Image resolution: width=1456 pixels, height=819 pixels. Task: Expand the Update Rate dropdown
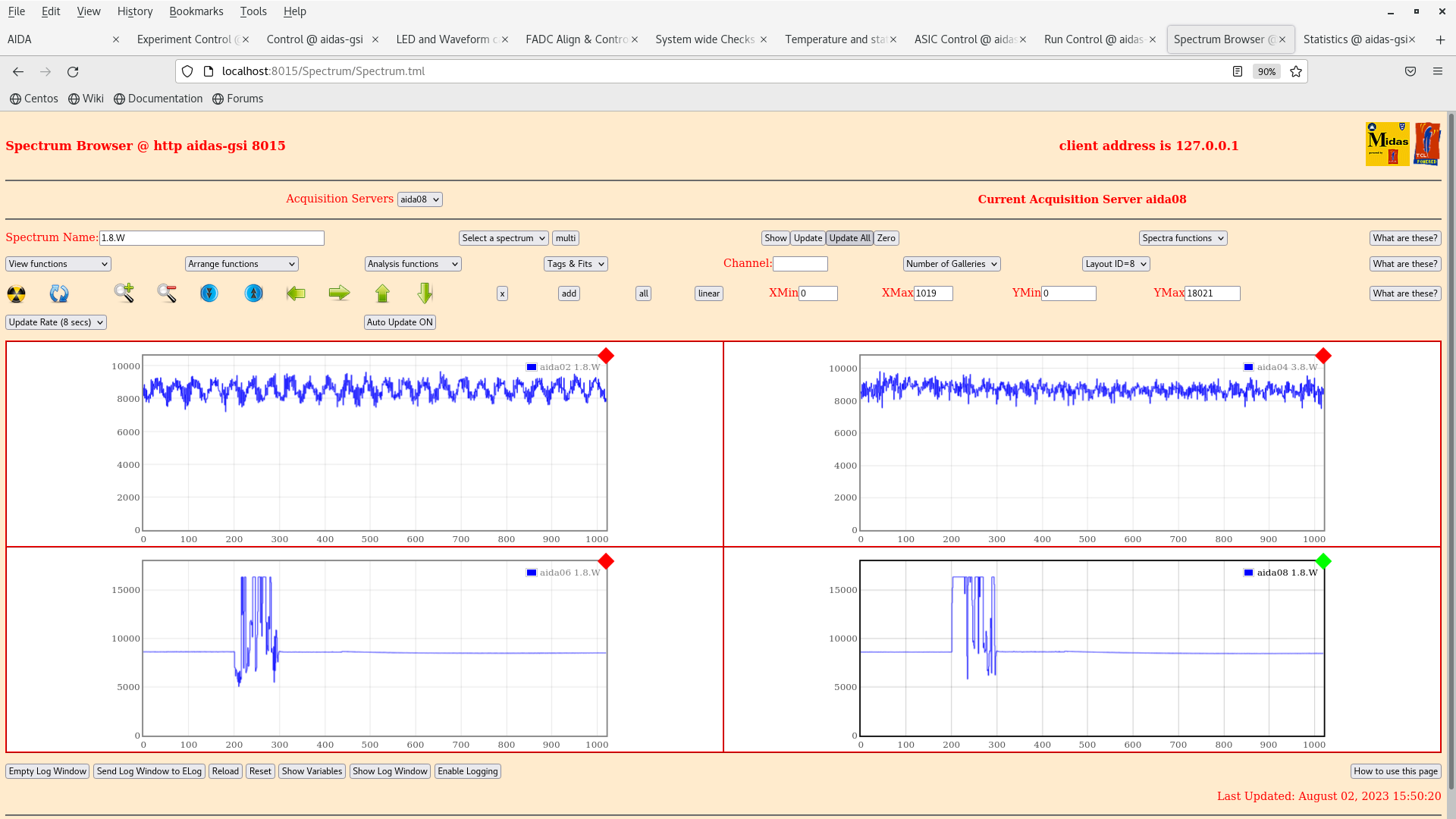56,322
